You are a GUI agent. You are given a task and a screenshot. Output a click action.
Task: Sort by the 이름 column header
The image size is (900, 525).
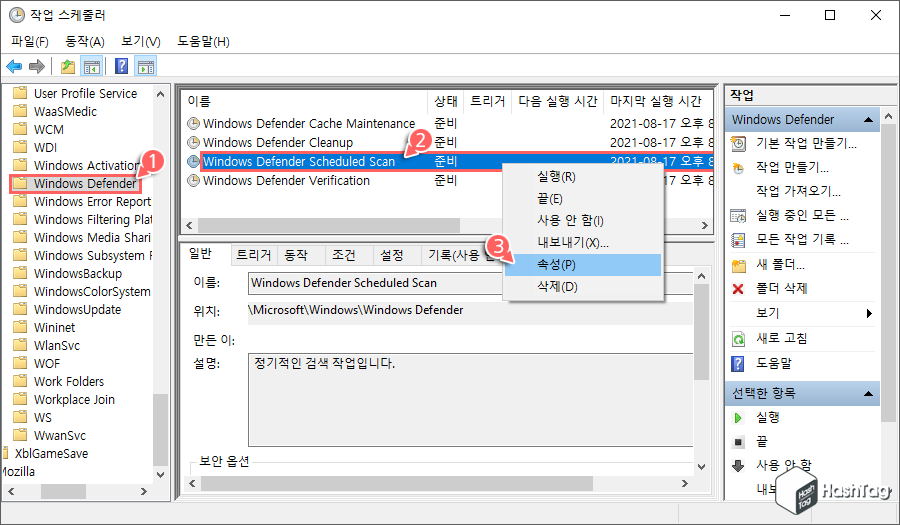coord(305,102)
